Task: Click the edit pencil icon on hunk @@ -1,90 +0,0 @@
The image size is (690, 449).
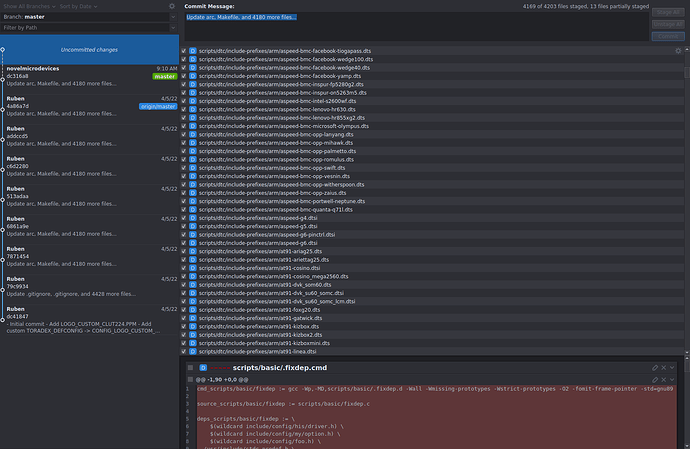Action: tap(655, 379)
